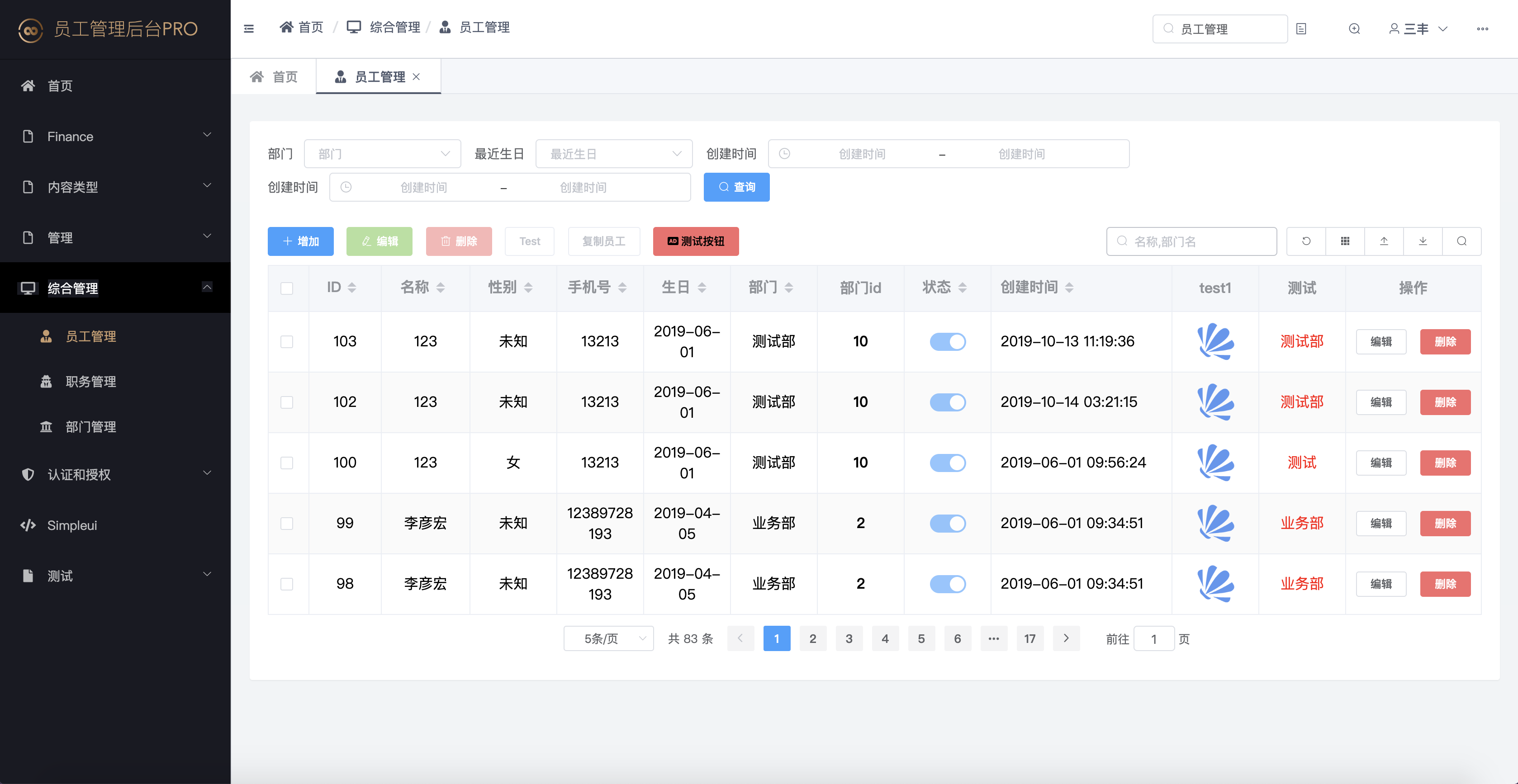Click the sidebar collapse hamburger icon

[249, 28]
